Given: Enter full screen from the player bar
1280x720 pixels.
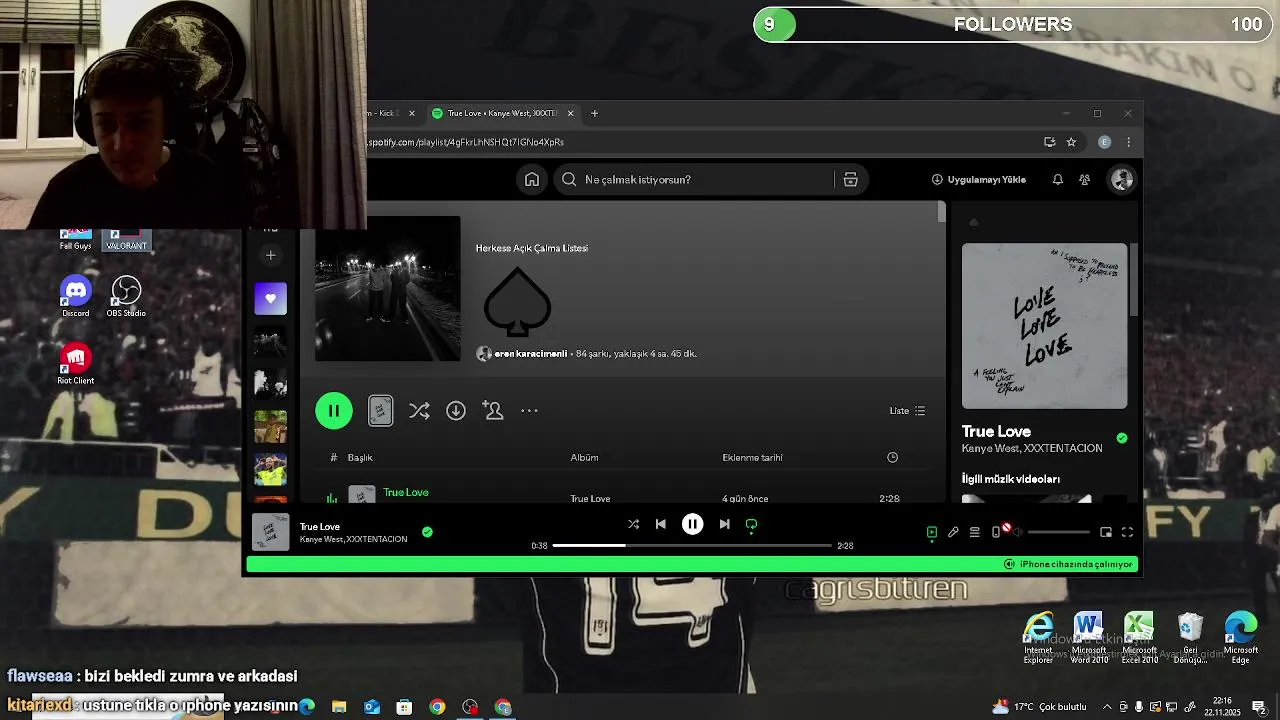Looking at the screenshot, I should (1127, 532).
